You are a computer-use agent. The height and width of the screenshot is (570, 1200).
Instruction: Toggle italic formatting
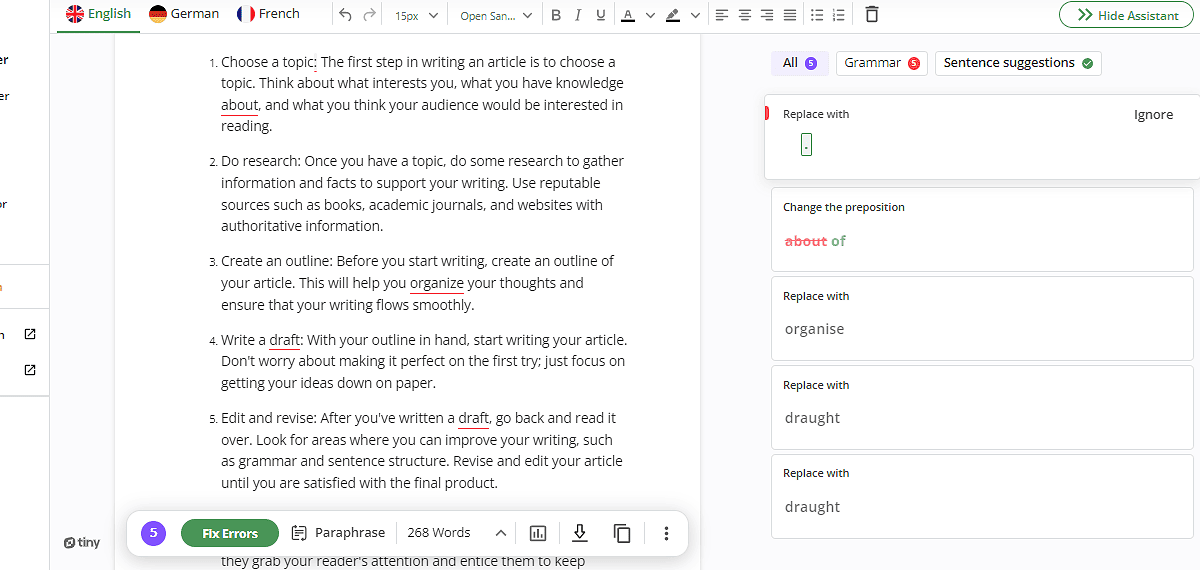[x=578, y=15]
